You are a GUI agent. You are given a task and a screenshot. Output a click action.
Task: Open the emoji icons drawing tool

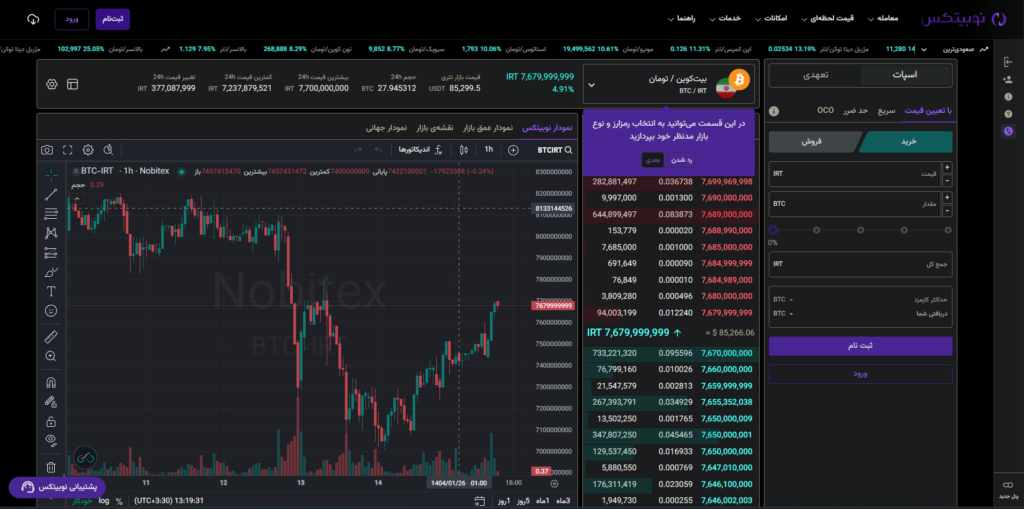(51, 311)
